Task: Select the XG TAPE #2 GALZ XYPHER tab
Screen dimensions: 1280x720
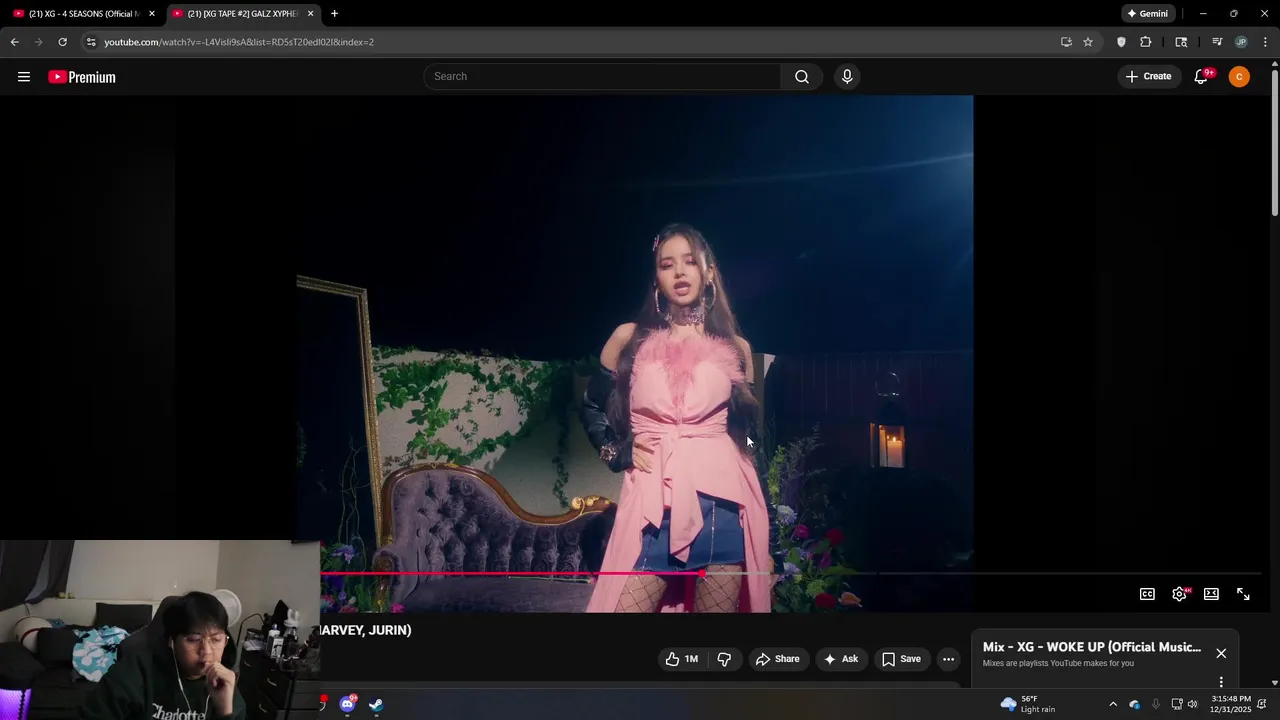Action: point(242,14)
